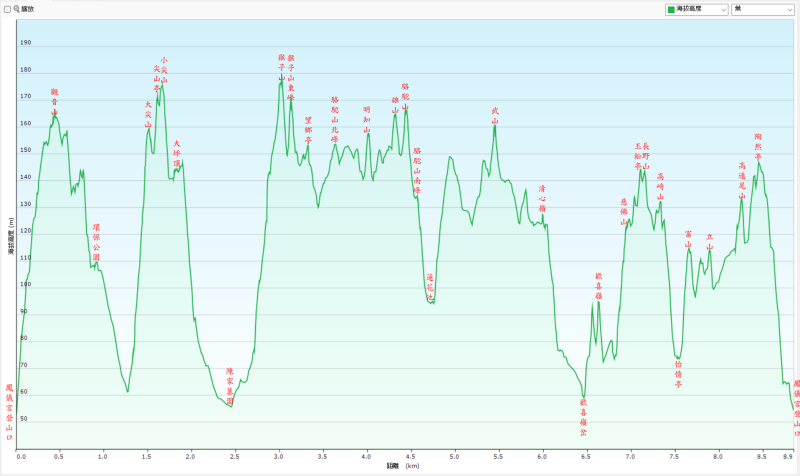Click the 環保公園 waypoint label

pos(96,243)
